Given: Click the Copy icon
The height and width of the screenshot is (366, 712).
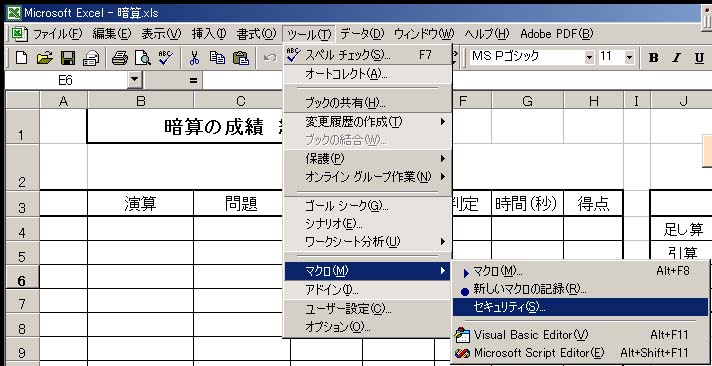Looking at the screenshot, I should pyautogui.click(x=218, y=58).
